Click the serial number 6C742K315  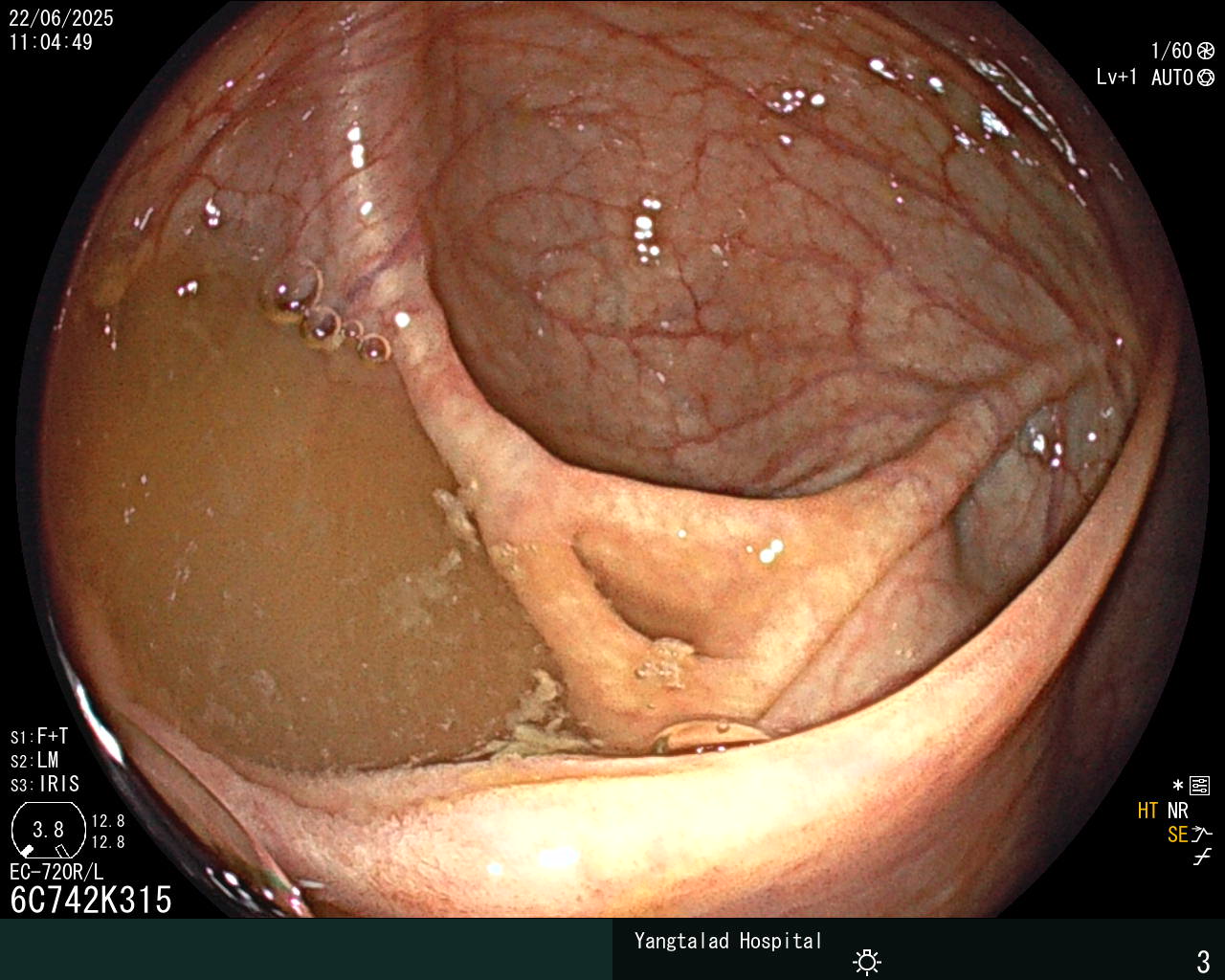[91, 900]
